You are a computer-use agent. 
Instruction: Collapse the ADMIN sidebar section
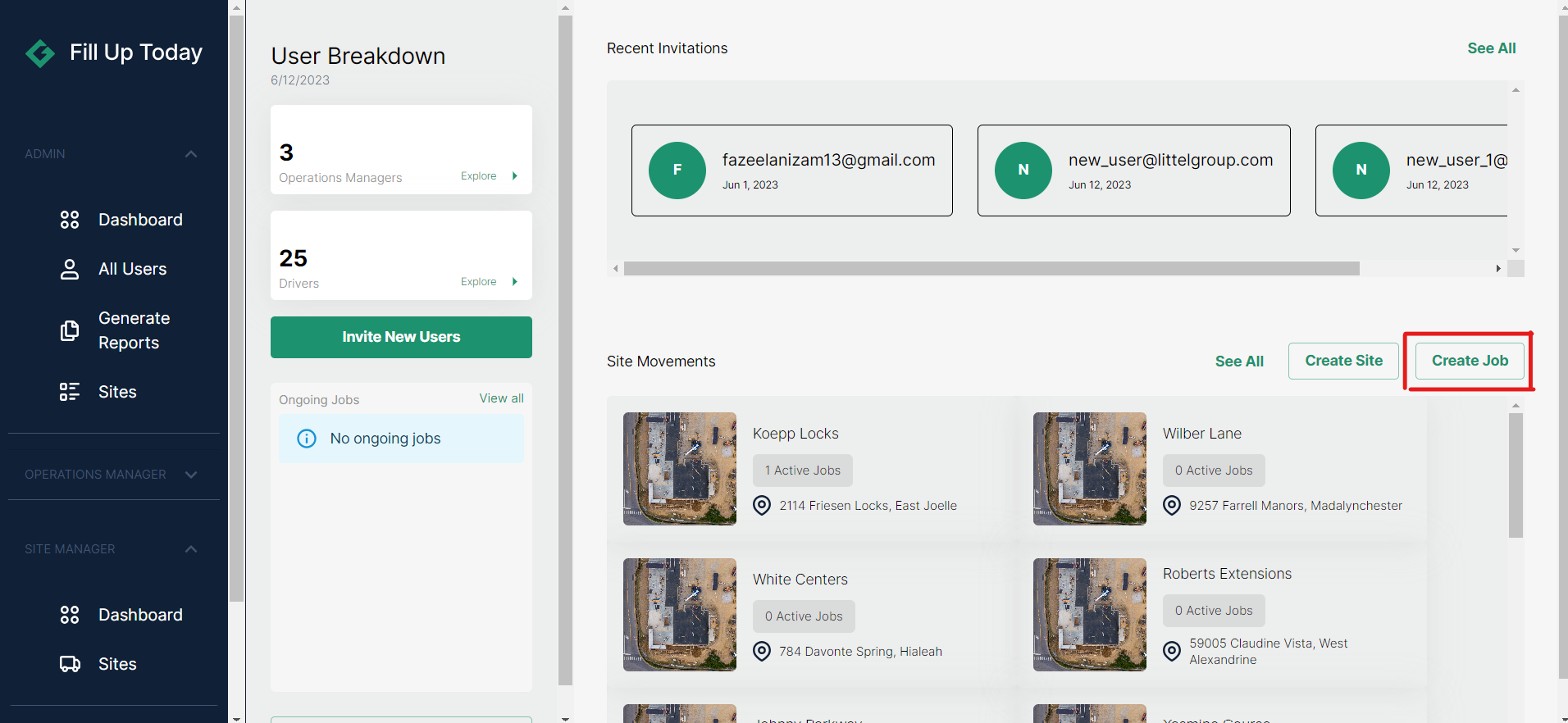tap(191, 154)
